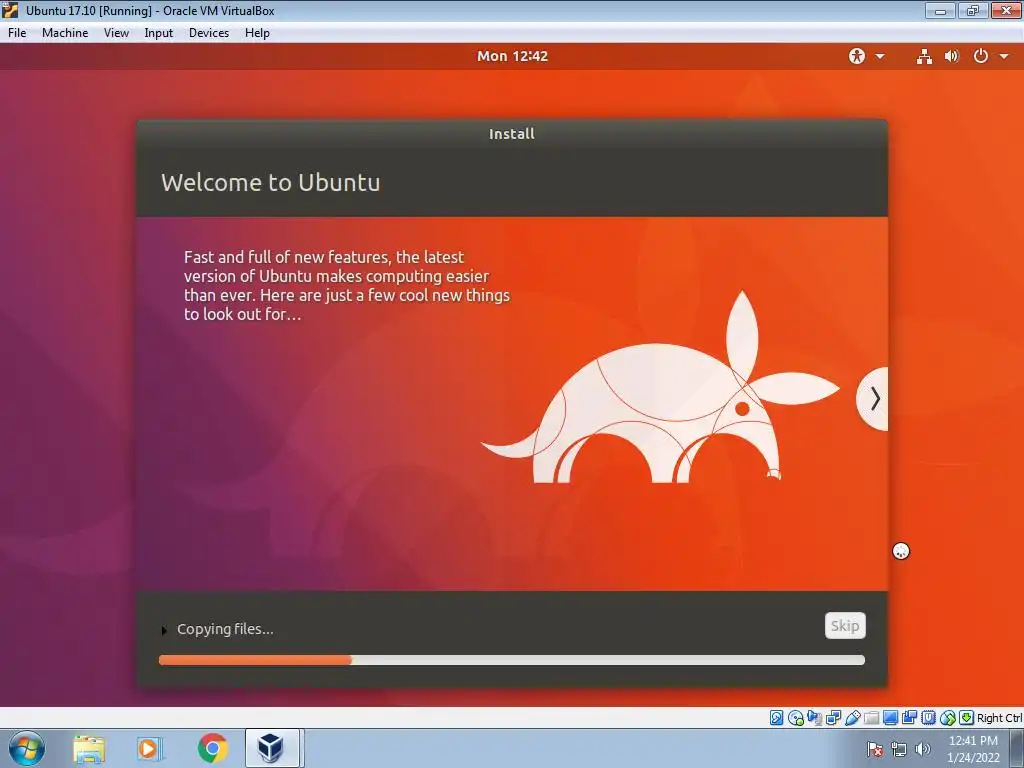Open the Machine menu
The height and width of the screenshot is (768, 1024).
tap(65, 33)
